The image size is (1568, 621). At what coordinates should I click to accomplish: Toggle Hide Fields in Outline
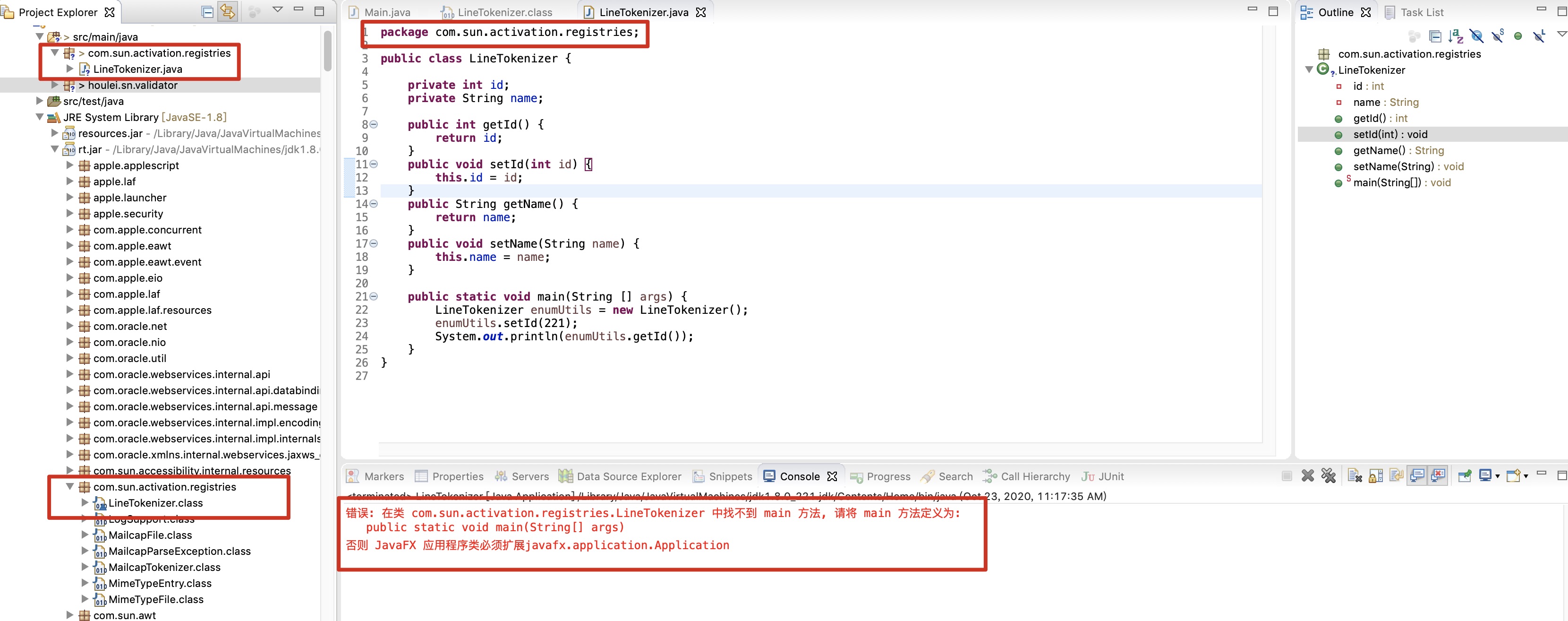coord(1476,36)
